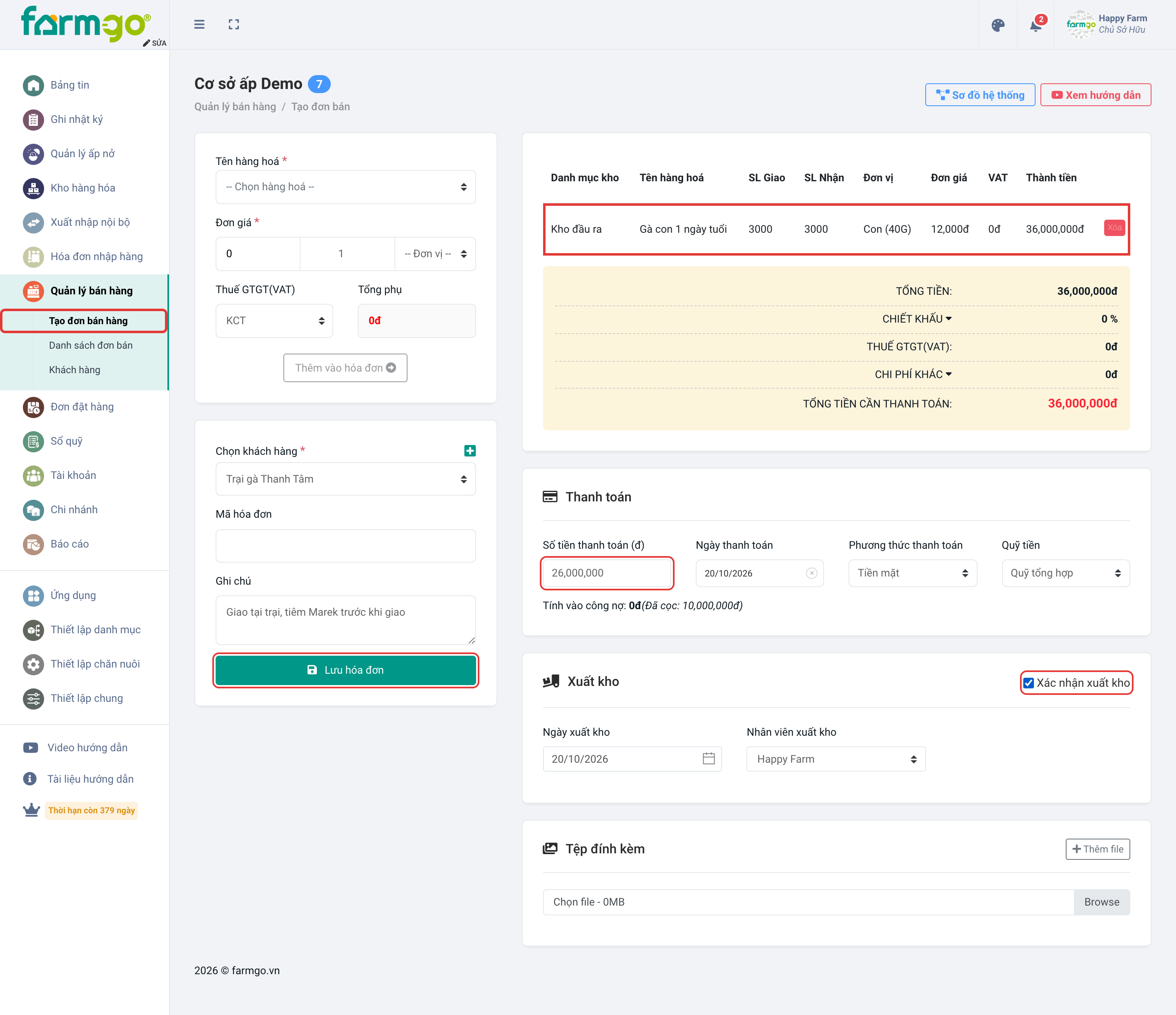Click the Thêm file button
This screenshot has width=1176, height=1015.
(1098, 849)
